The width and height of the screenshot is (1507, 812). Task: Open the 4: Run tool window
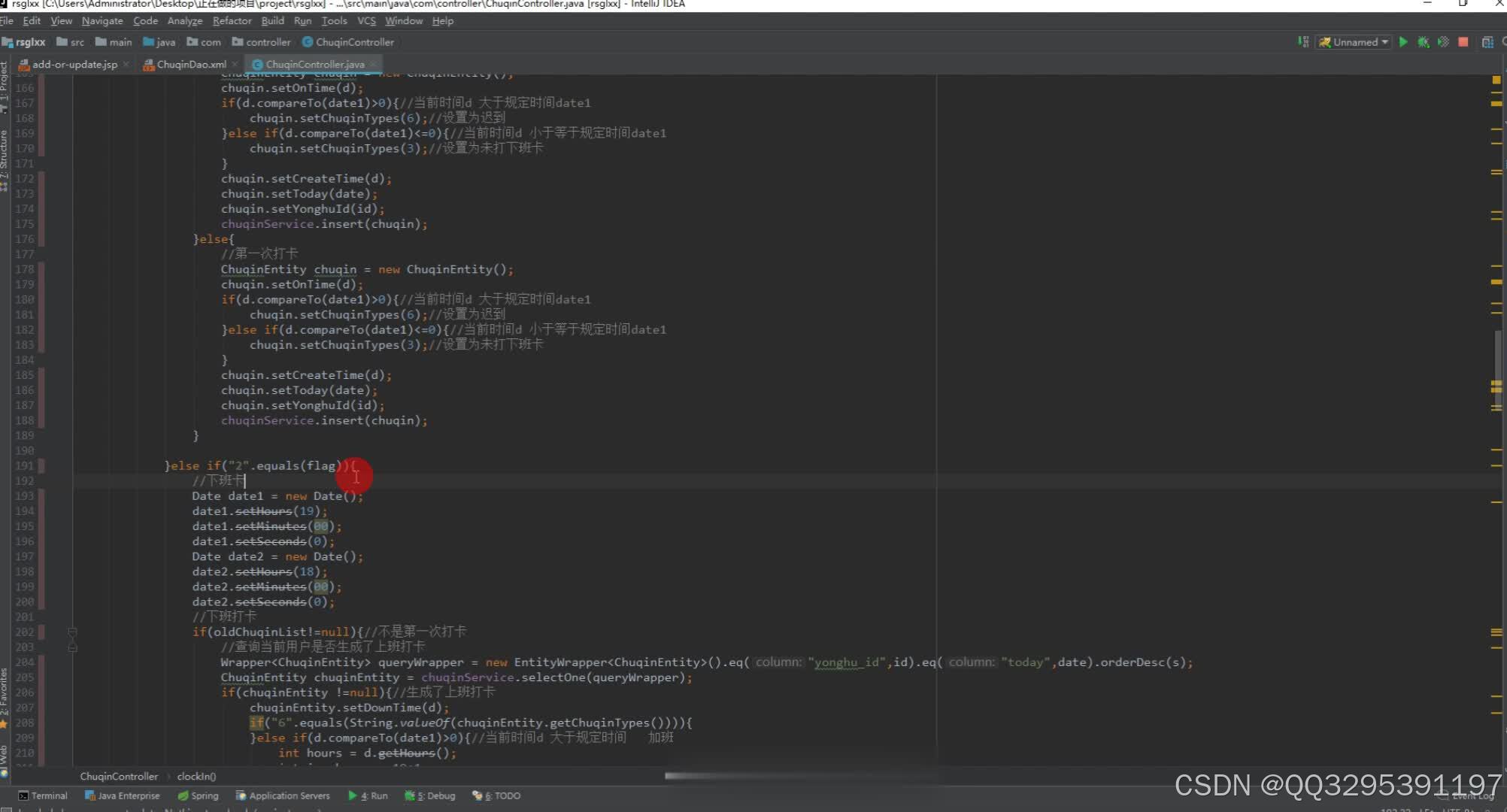368,795
